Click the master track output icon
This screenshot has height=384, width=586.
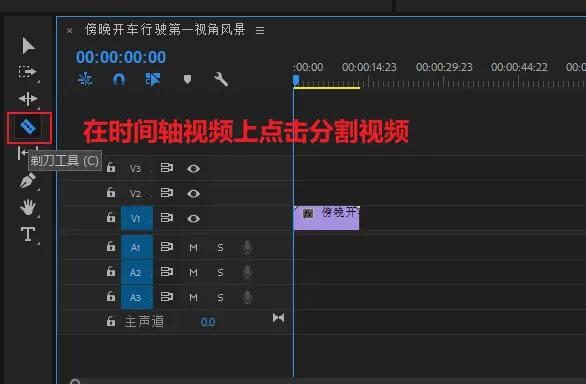(278, 318)
